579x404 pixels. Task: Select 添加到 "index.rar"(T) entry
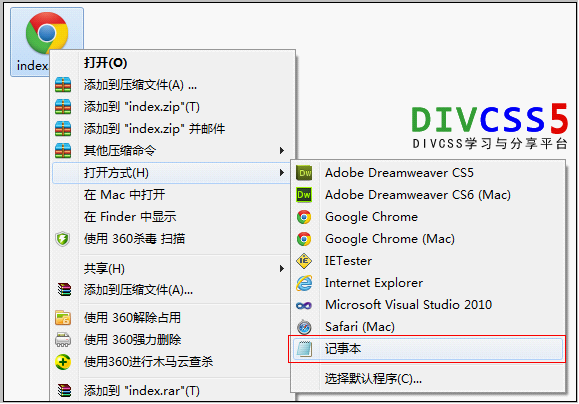point(172,390)
